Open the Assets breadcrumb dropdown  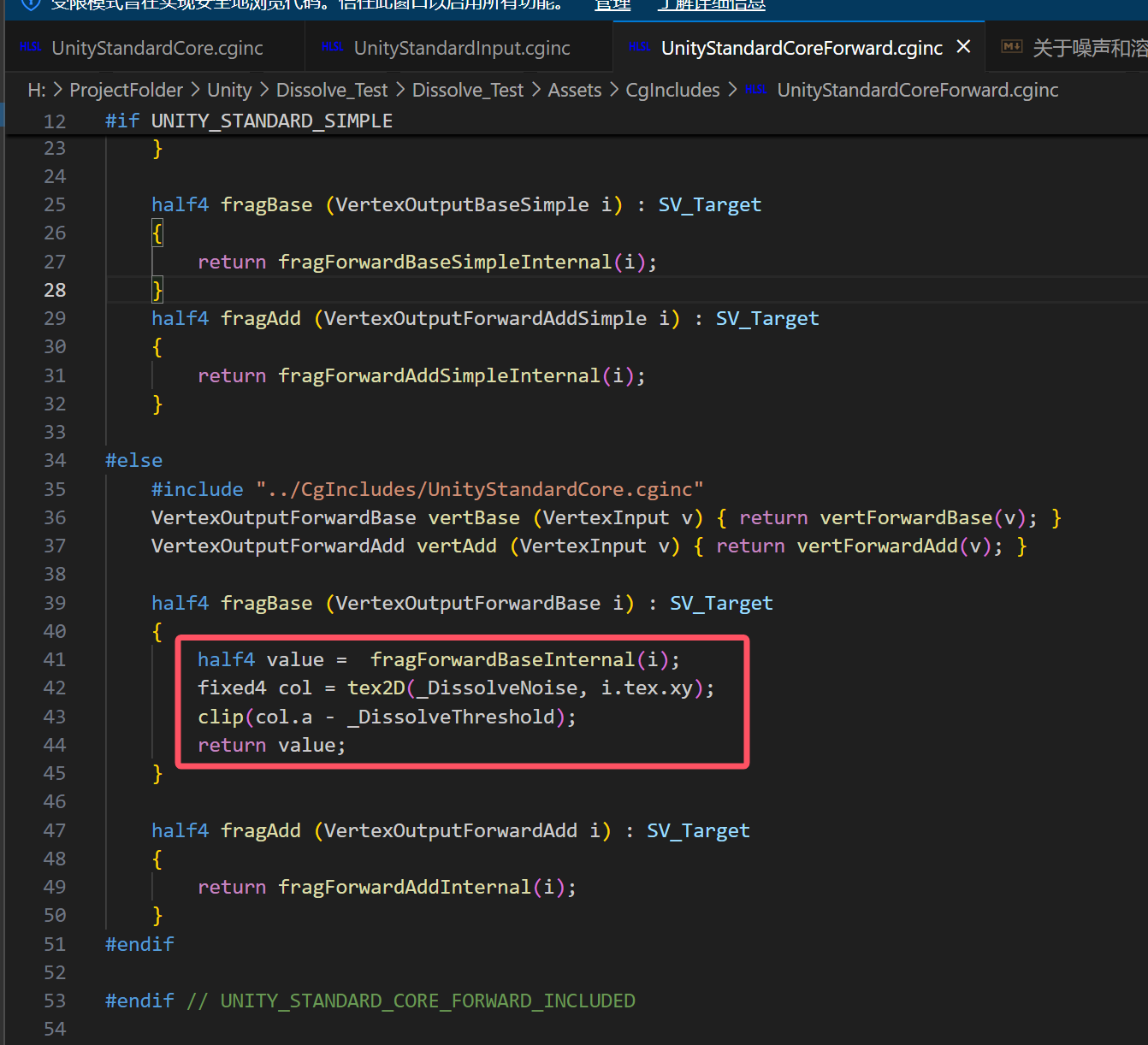tap(574, 90)
